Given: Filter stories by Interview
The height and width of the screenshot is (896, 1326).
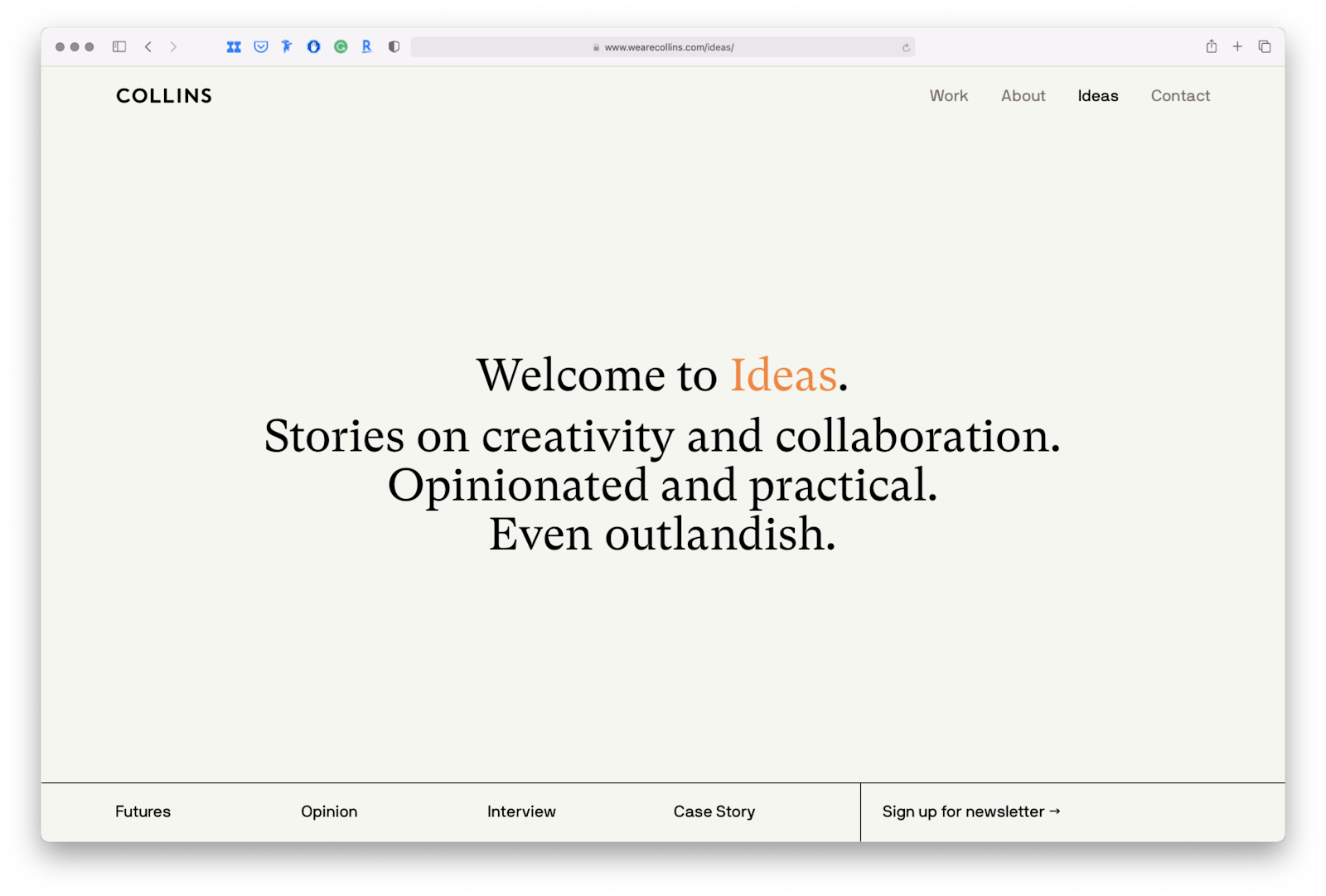Looking at the screenshot, I should tap(521, 812).
